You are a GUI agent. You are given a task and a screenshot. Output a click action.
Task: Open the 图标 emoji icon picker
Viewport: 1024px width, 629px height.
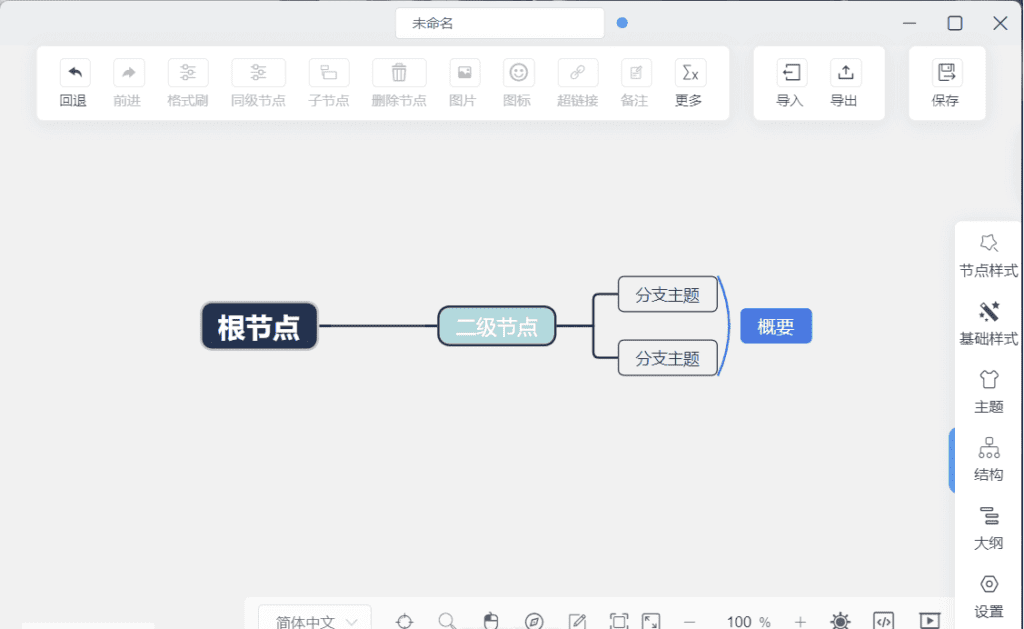[x=519, y=73]
